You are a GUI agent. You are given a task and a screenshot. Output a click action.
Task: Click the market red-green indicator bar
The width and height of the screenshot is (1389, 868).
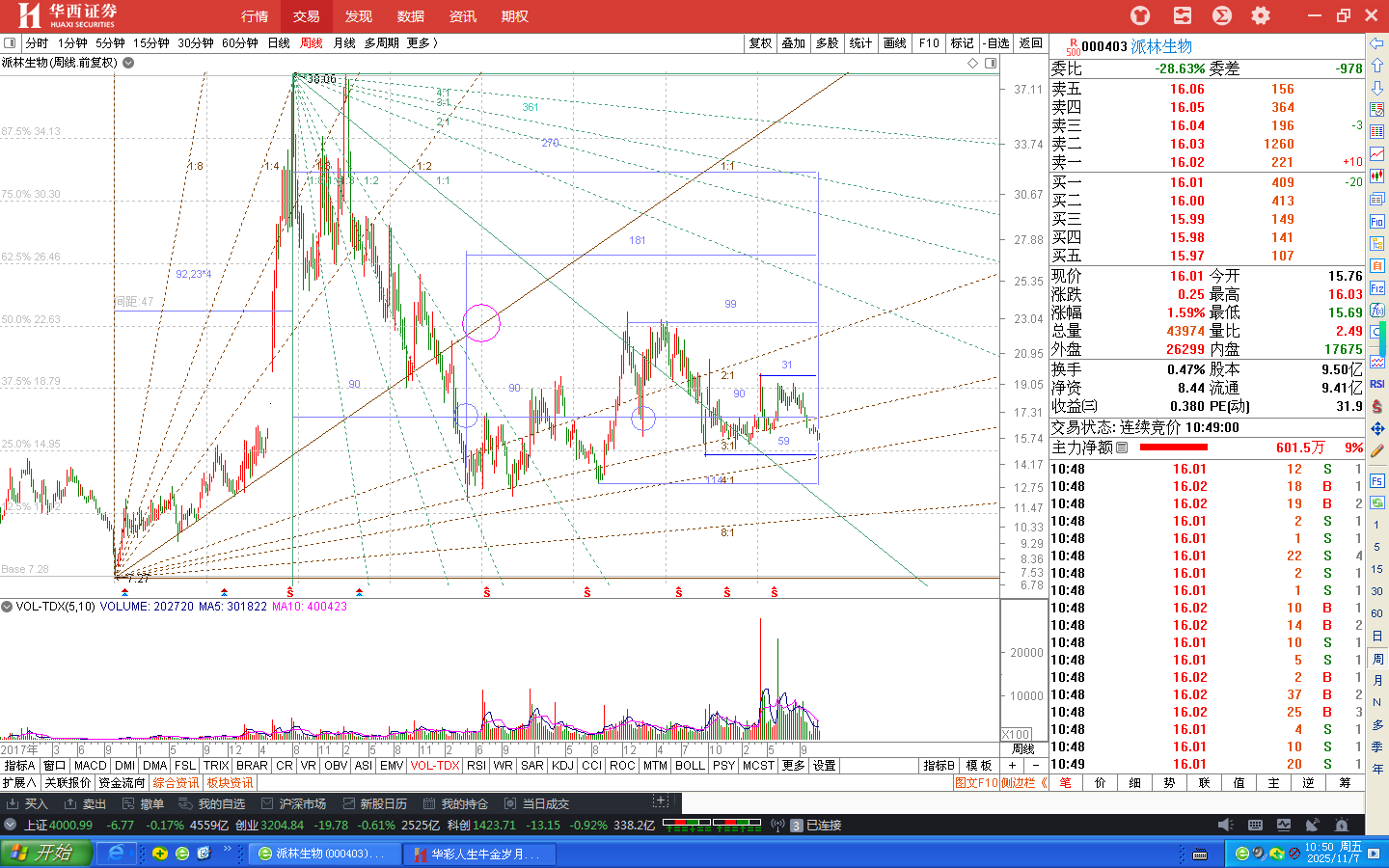[x=711, y=825]
